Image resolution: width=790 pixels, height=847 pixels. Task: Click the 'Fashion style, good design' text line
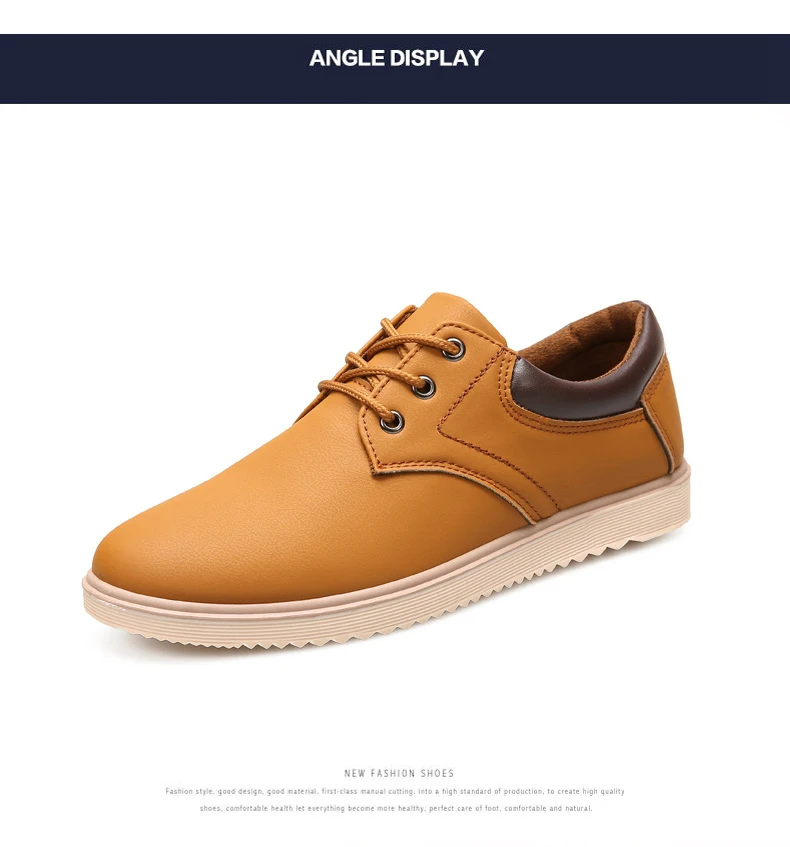click(395, 791)
